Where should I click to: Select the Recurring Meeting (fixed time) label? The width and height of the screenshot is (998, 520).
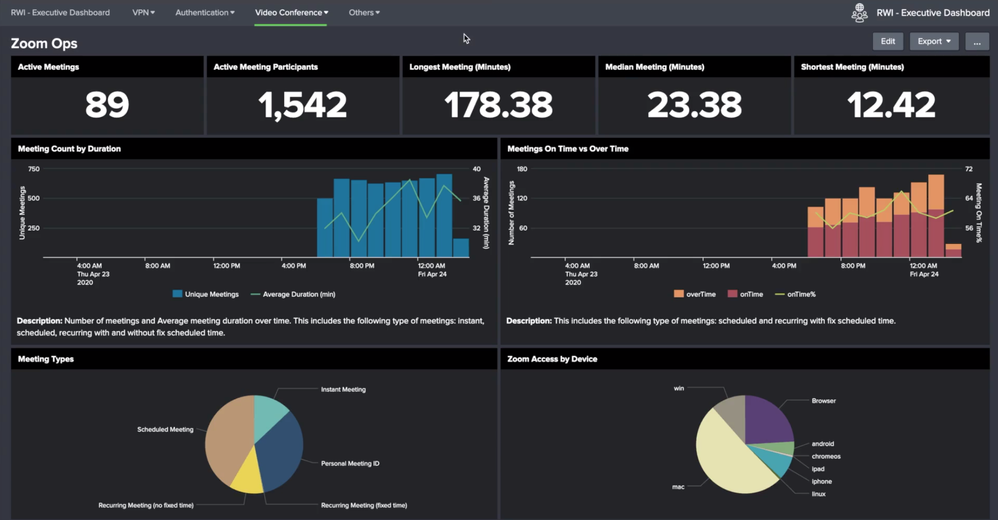click(364, 505)
